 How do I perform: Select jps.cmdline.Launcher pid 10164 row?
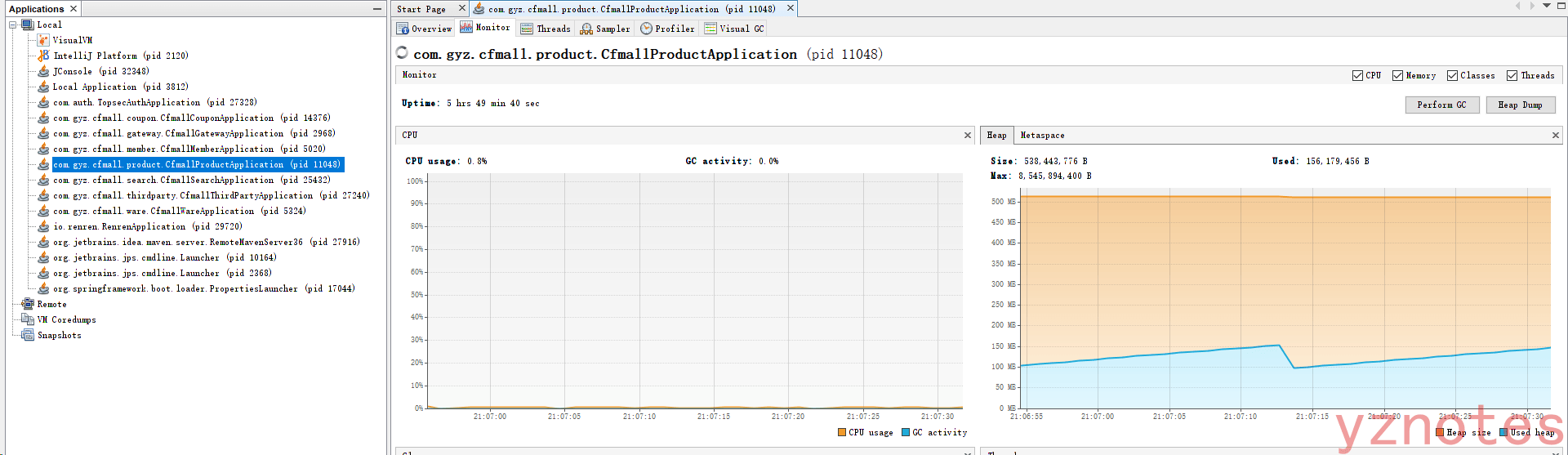point(165,257)
